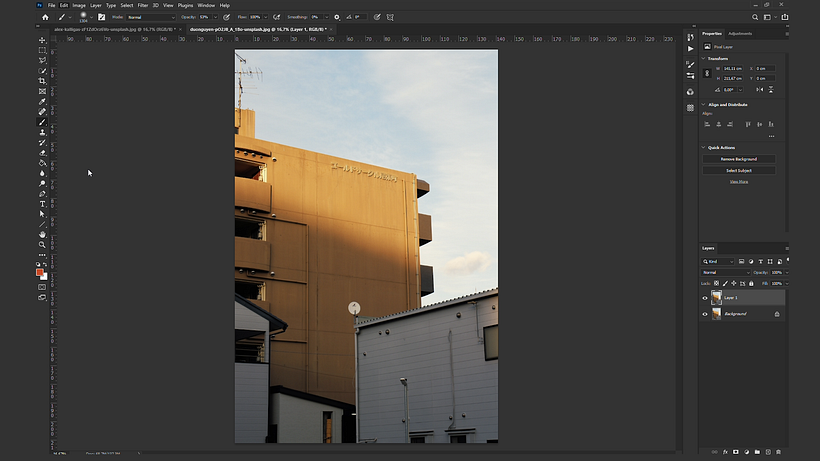Open Edit Toolbar three-dots icon
Image resolution: width=820 pixels, height=461 pixels.
click(x=42, y=255)
